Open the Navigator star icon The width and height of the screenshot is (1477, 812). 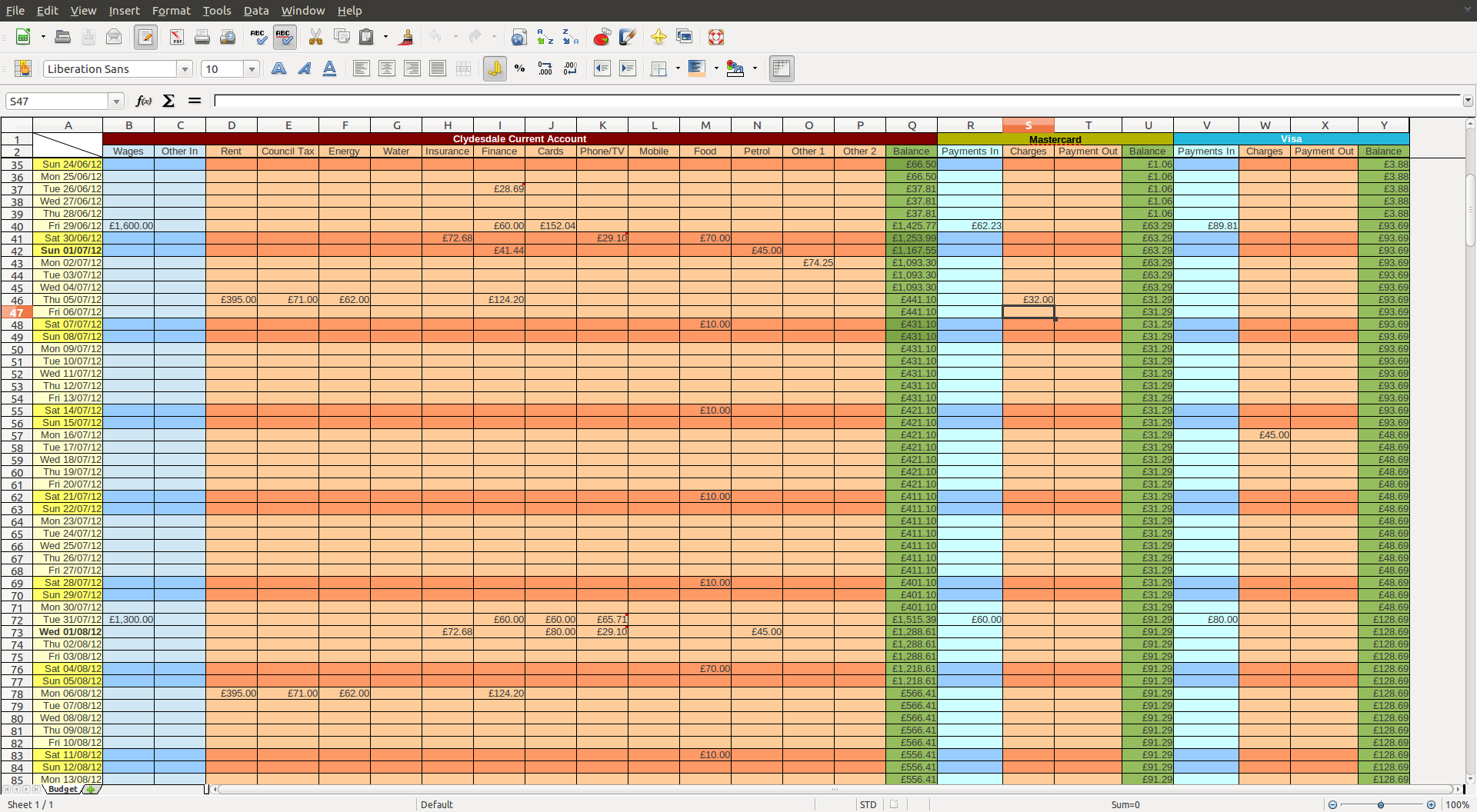[x=658, y=37]
